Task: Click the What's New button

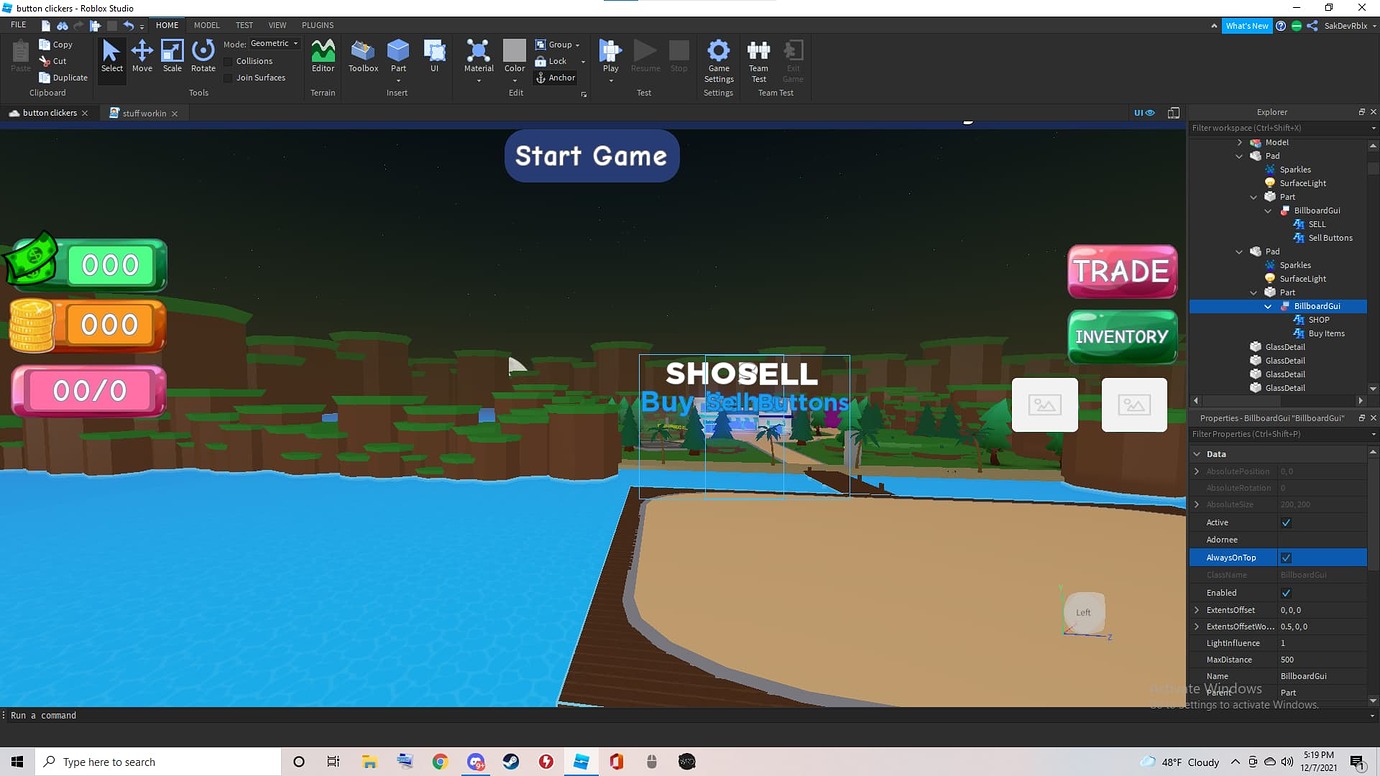Action: (1247, 26)
